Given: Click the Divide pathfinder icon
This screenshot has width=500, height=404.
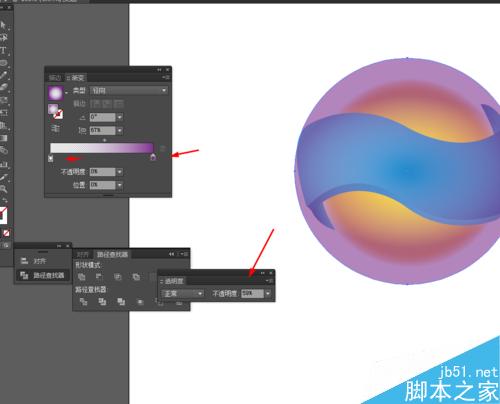Looking at the screenshot, I should 83,302.
